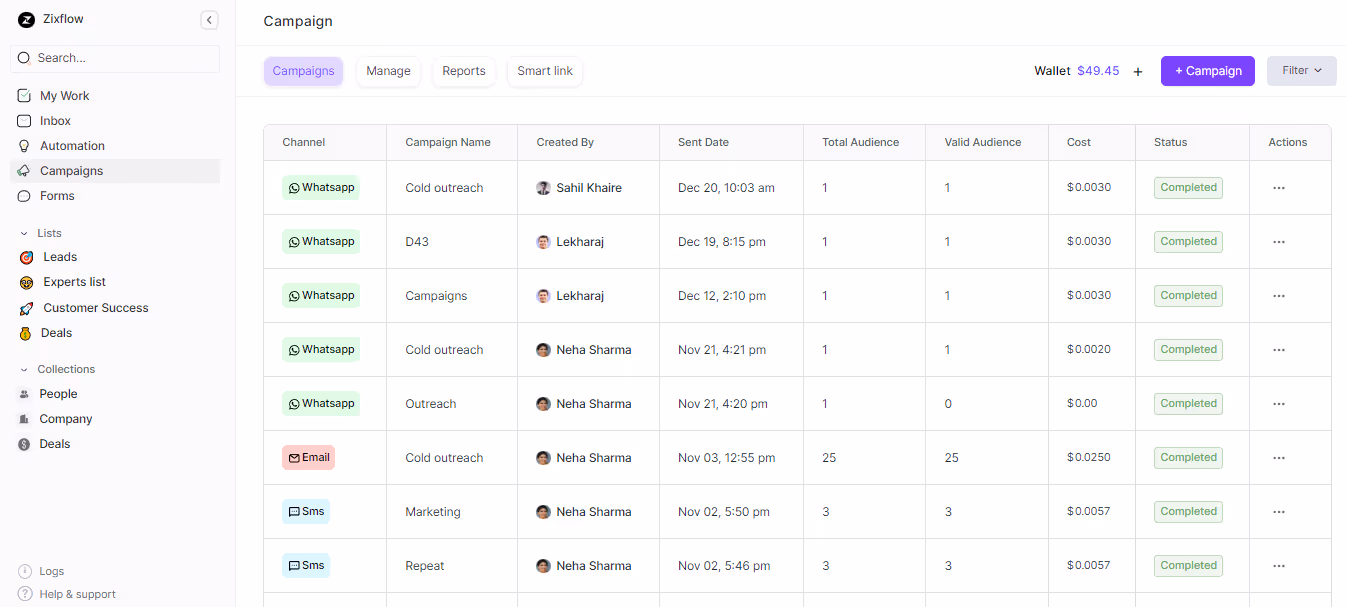The height and width of the screenshot is (607, 1346).
Task: Click the People collection icon
Action: (24, 394)
